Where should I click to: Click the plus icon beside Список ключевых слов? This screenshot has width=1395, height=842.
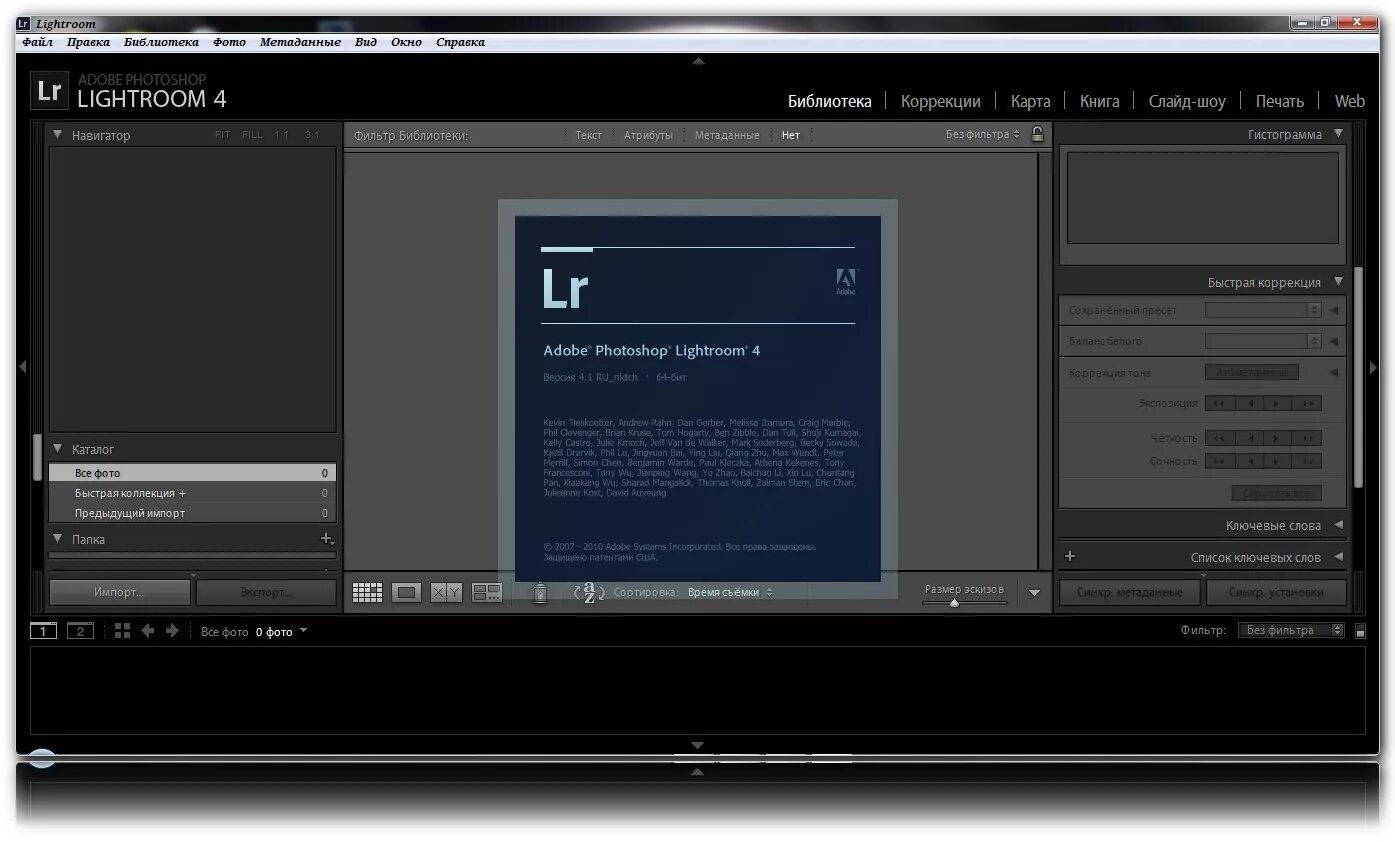(1069, 556)
